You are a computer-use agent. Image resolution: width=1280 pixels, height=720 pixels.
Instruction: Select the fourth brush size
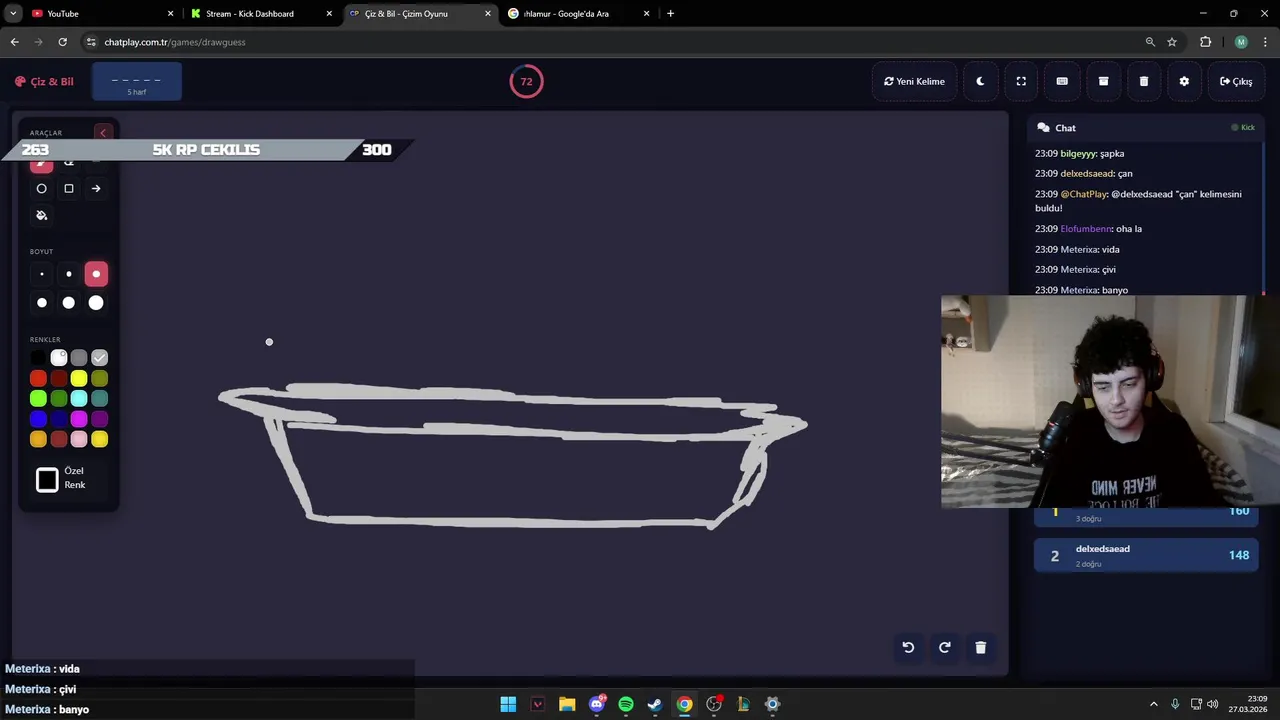pyautogui.click(x=41, y=303)
